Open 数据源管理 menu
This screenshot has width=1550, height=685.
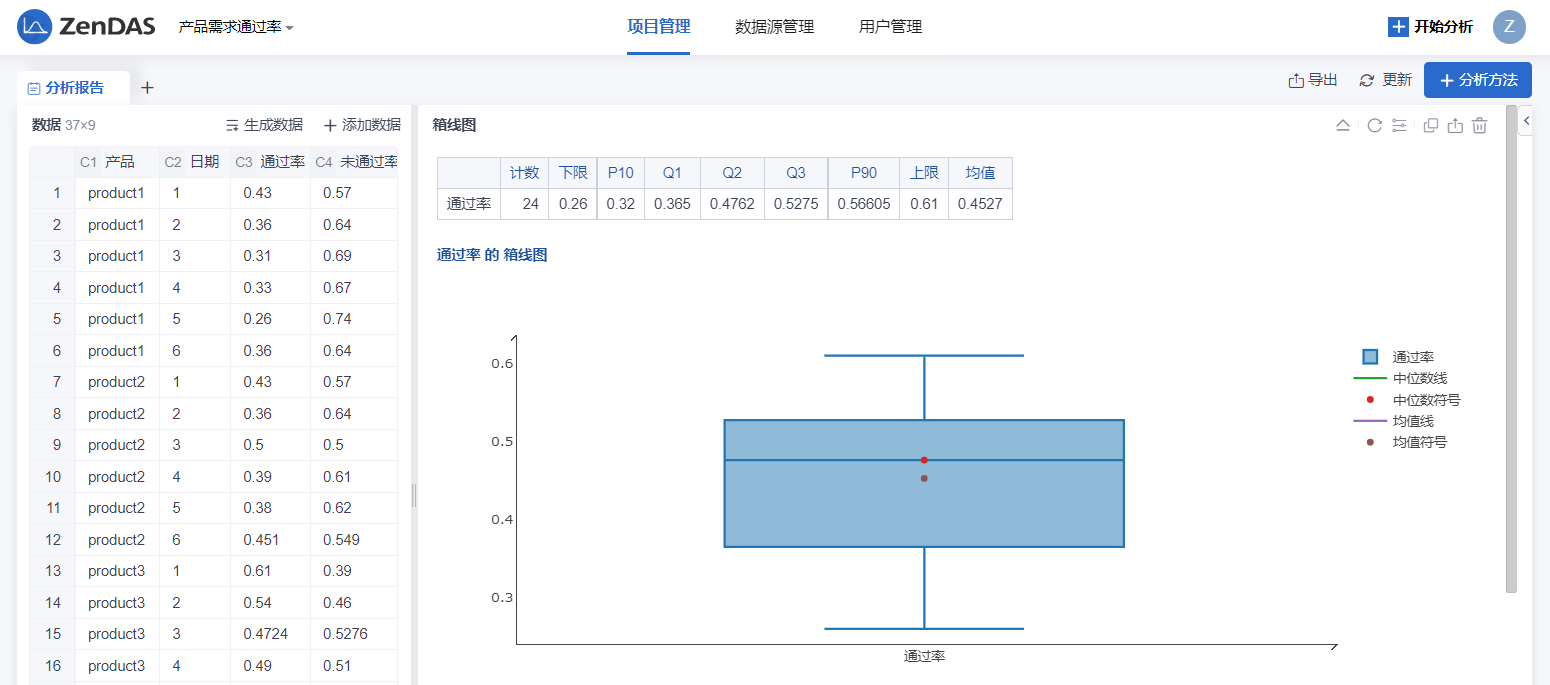point(774,27)
